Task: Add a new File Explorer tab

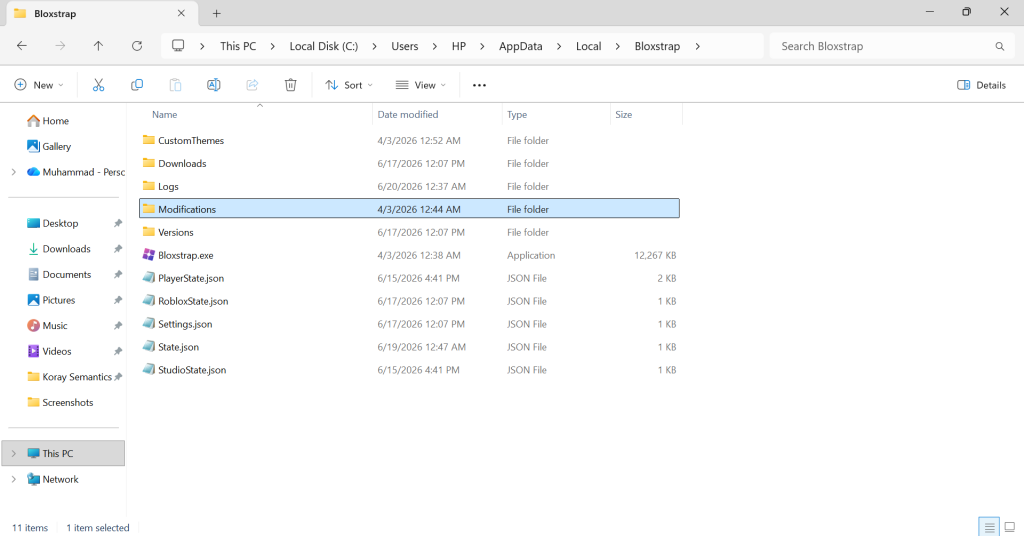Action: pos(217,13)
